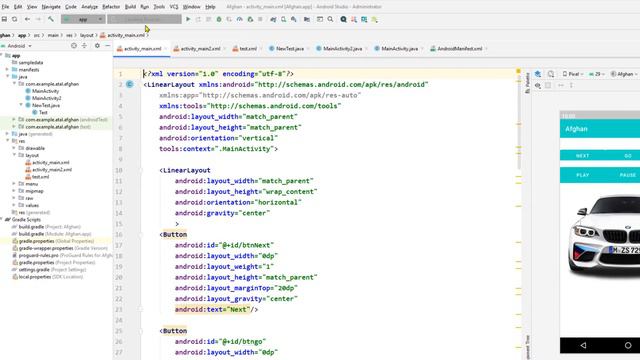Click the Stop square icon in toolbar

(260, 19)
